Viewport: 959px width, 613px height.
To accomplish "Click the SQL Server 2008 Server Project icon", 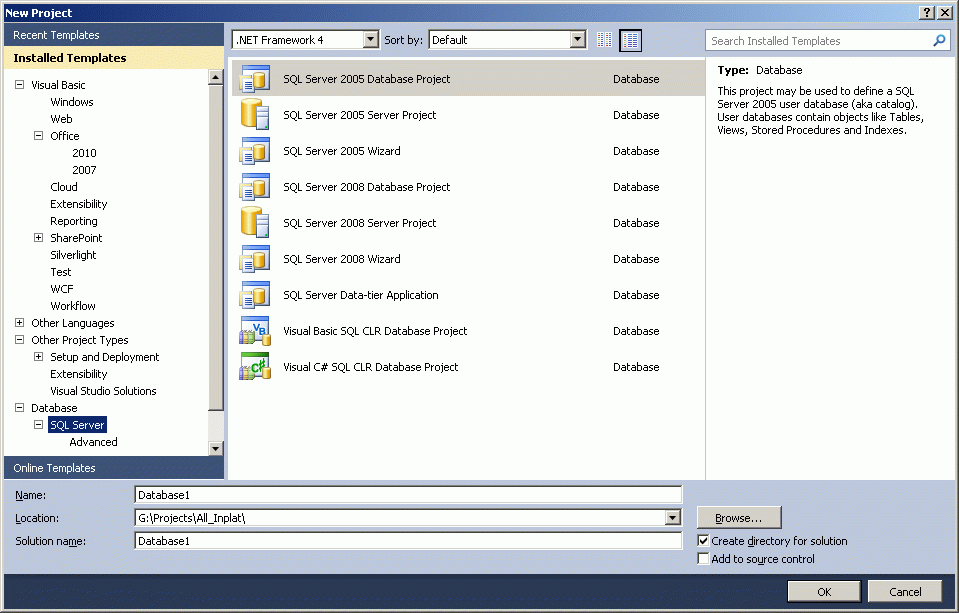I will point(255,223).
